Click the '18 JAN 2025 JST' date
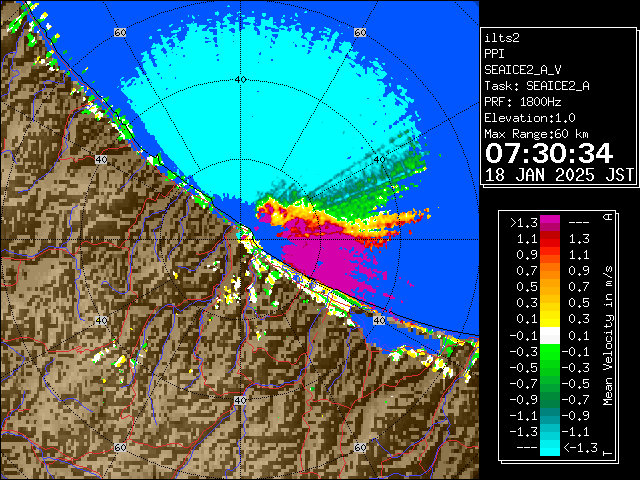Image resolution: width=640 pixels, height=480 pixels. pos(559,175)
